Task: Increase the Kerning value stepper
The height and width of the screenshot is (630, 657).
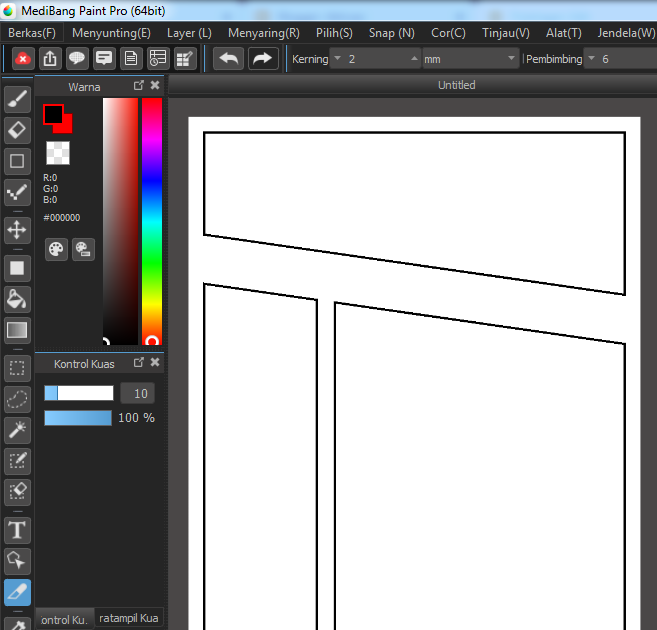Action: pyautogui.click(x=414, y=59)
